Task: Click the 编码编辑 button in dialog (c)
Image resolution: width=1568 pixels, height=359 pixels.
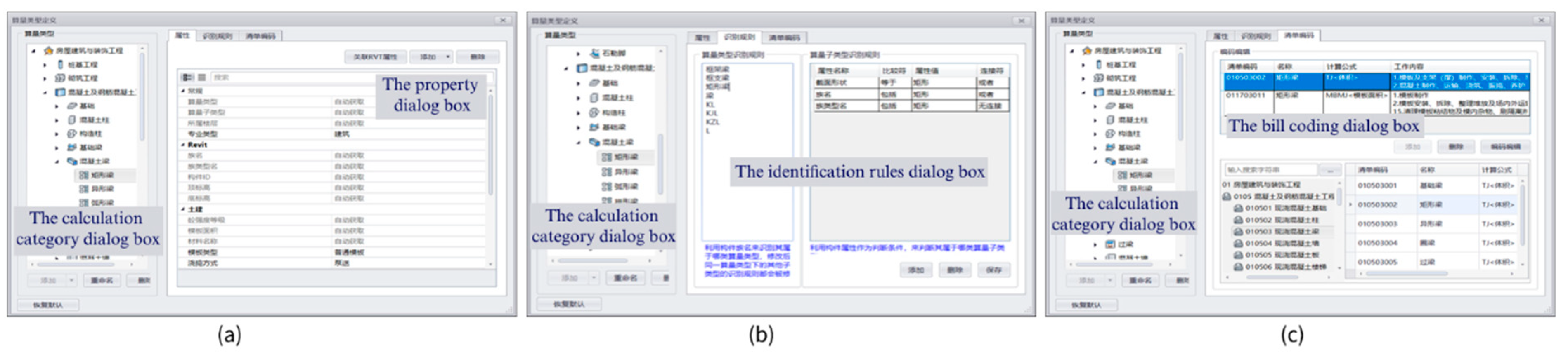Action: pyautogui.click(x=1506, y=146)
